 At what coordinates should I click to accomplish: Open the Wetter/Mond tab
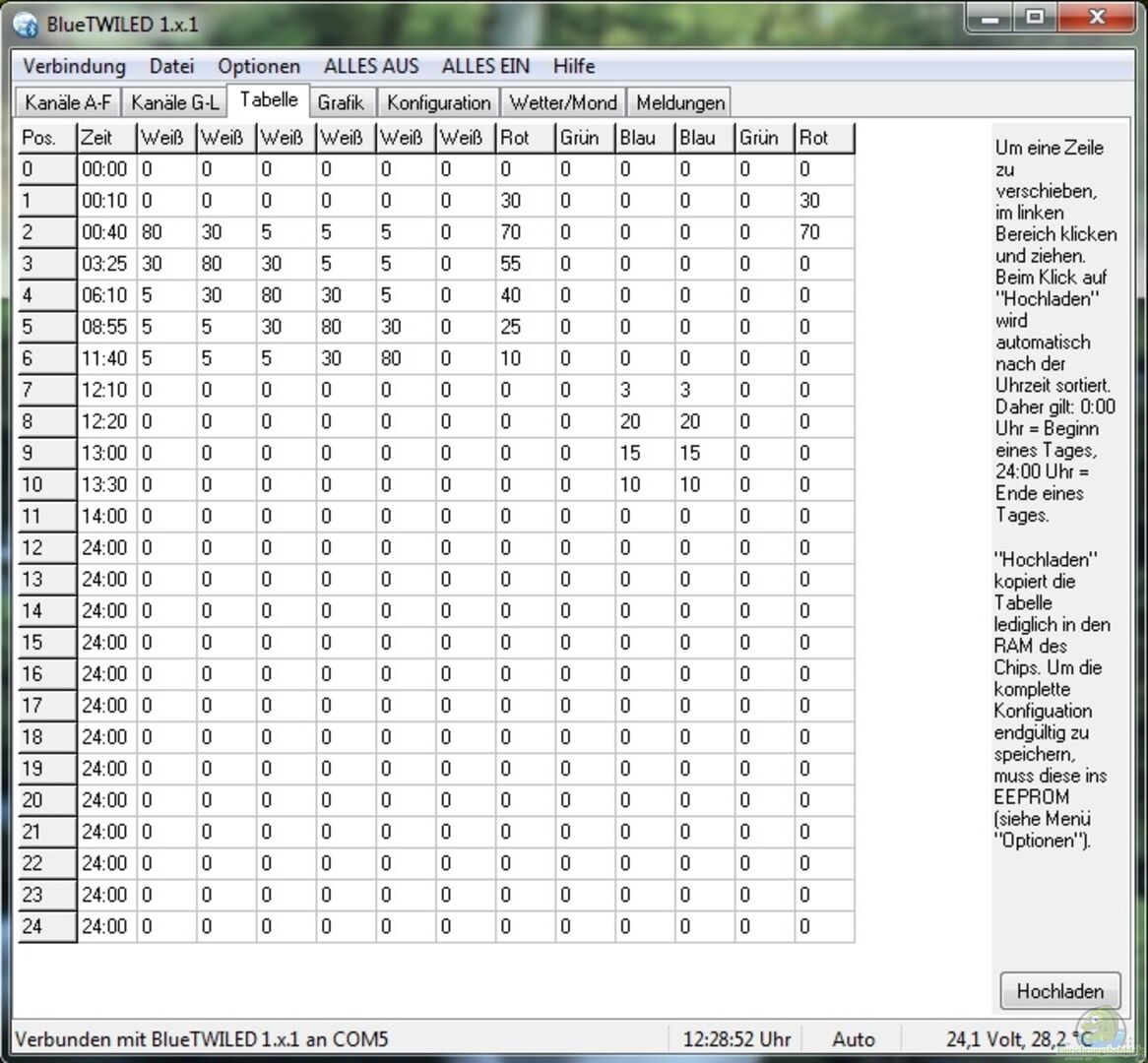tap(563, 102)
